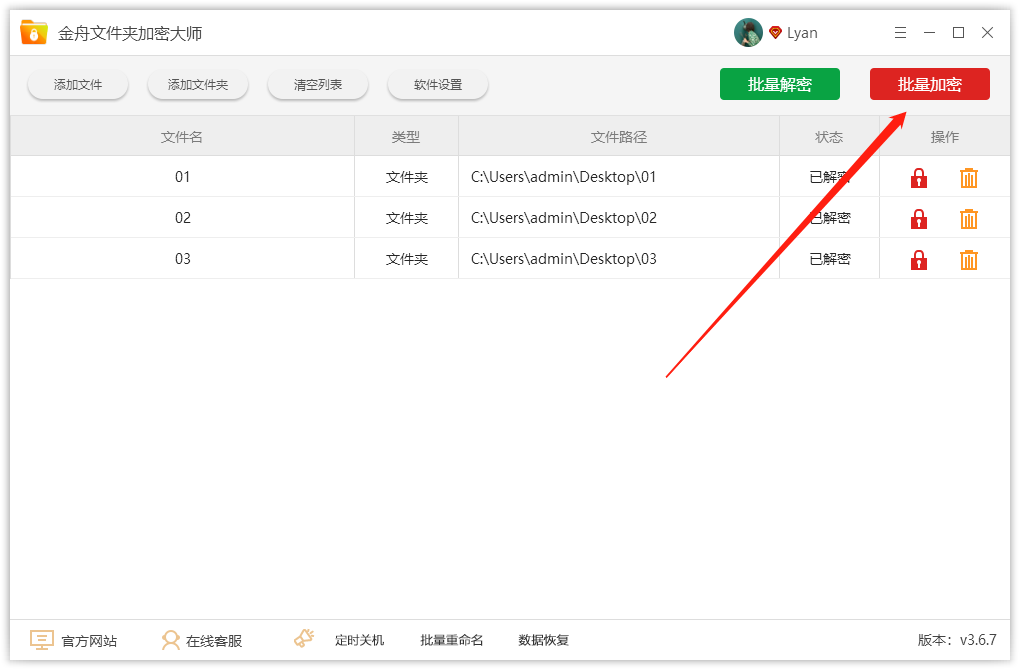
Task: Open 软件设置 button
Action: (438, 85)
